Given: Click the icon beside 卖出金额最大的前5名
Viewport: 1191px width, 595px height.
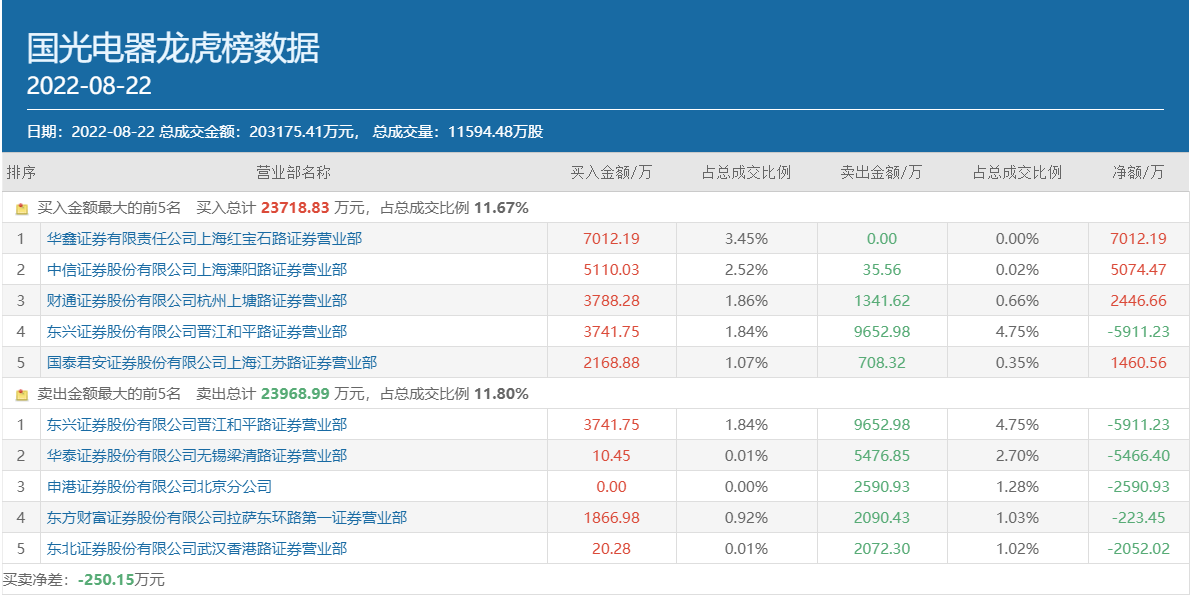Looking at the screenshot, I should (22, 395).
